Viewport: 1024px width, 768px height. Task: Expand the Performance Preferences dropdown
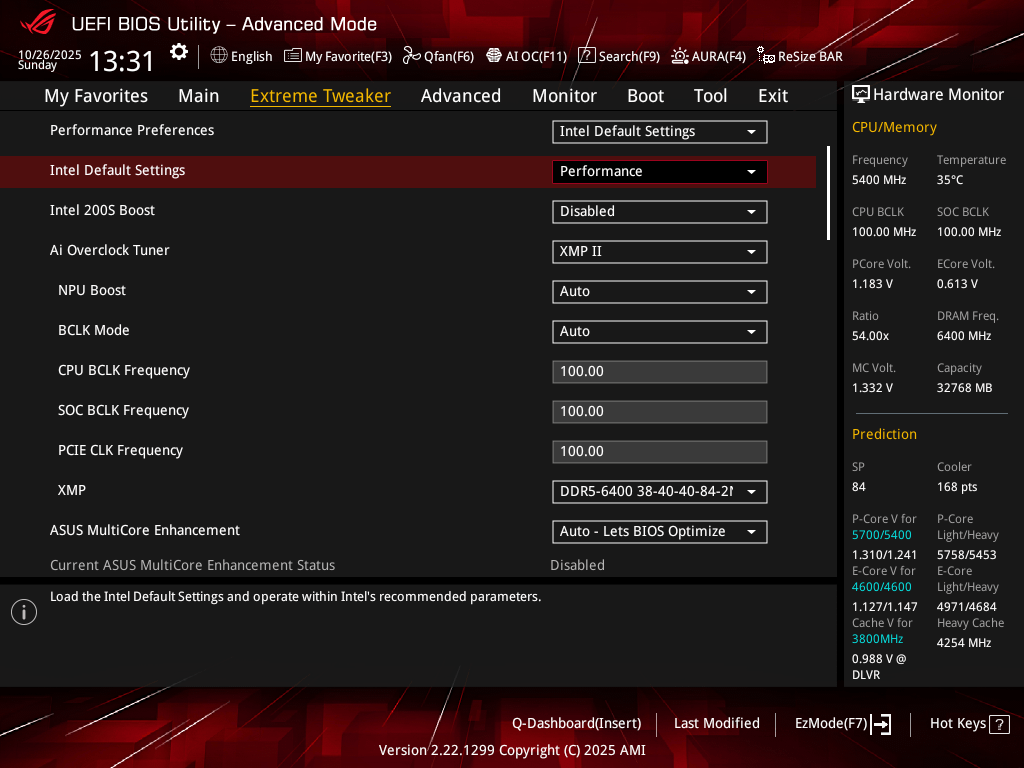tap(659, 131)
